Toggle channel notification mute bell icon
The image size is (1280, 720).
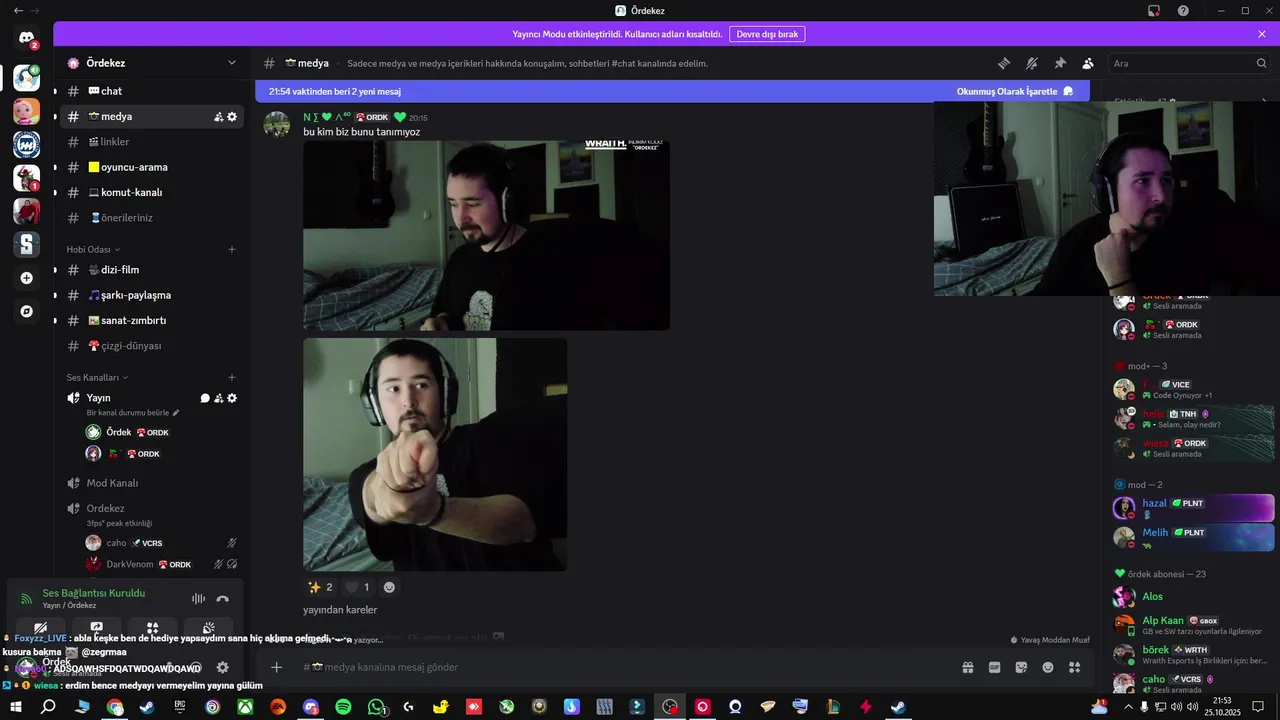tap(1032, 63)
